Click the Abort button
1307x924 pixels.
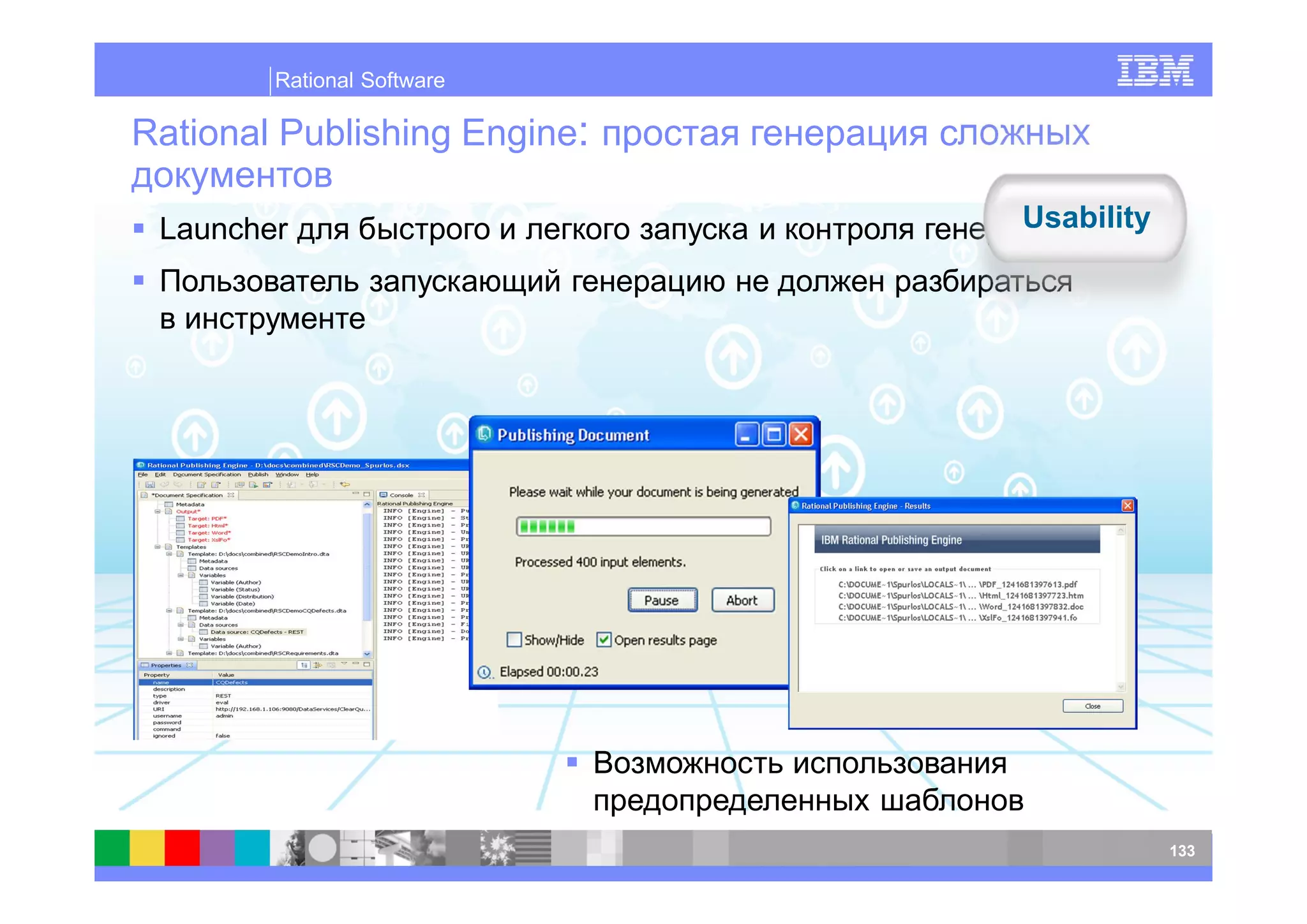[742, 600]
